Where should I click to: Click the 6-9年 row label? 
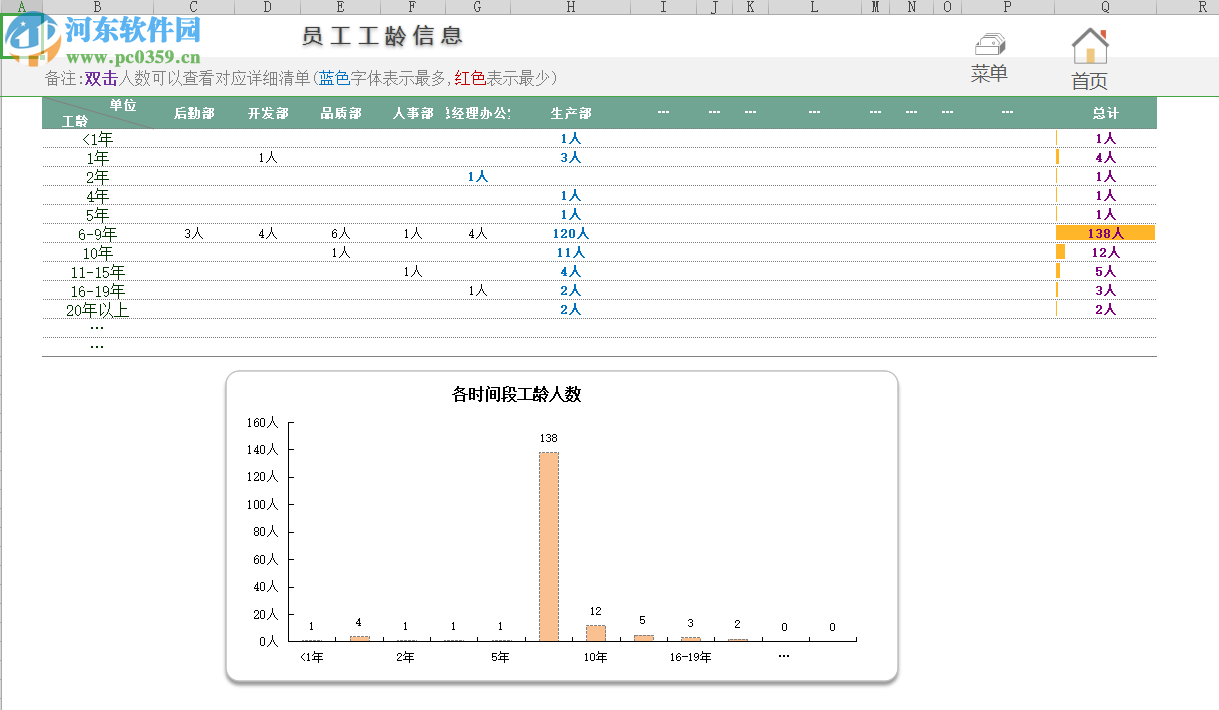point(97,232)
